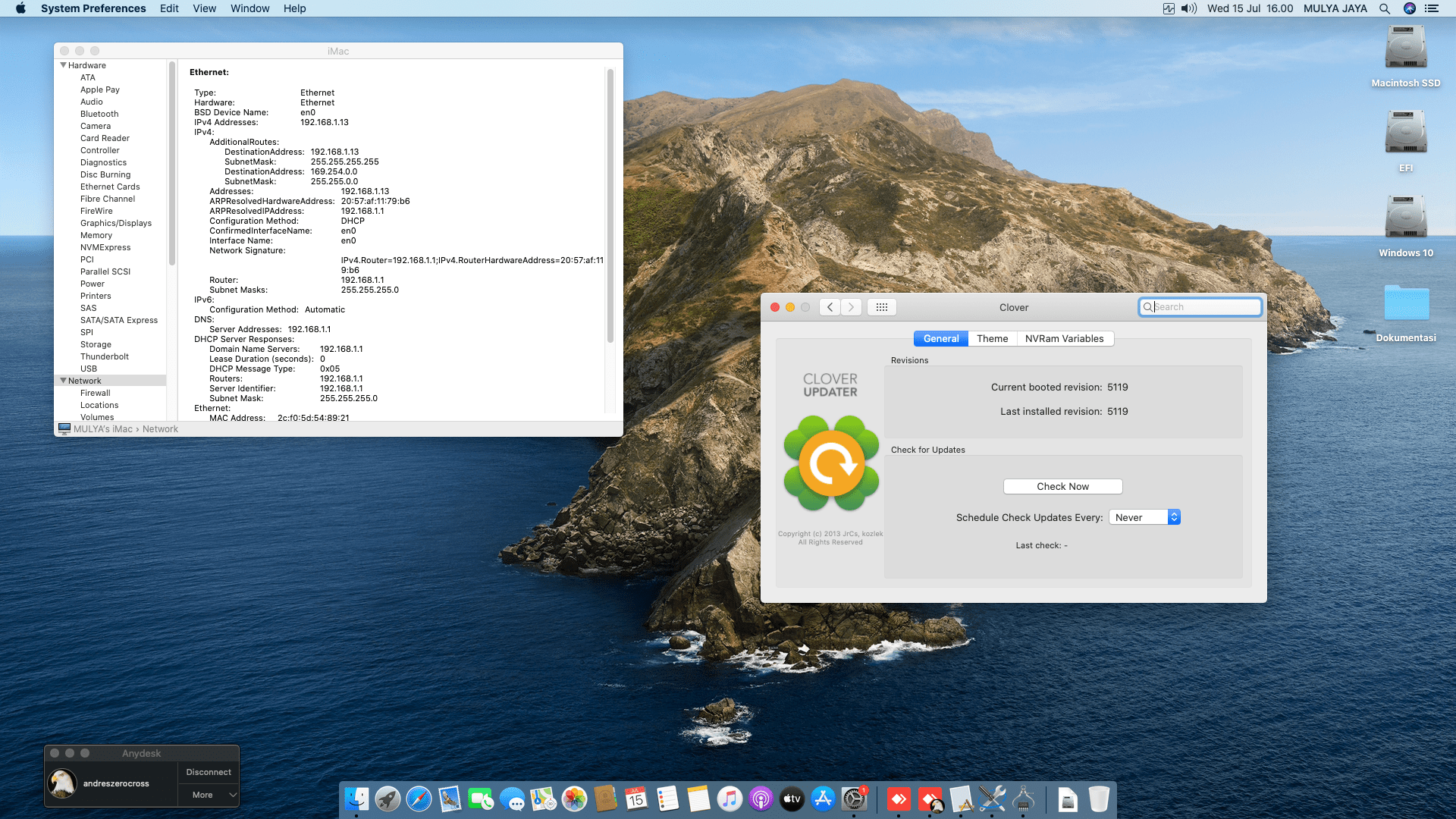1456x819 pixels.
Task: Open FaceTime from the dock
Action: [x=481, y=799]
